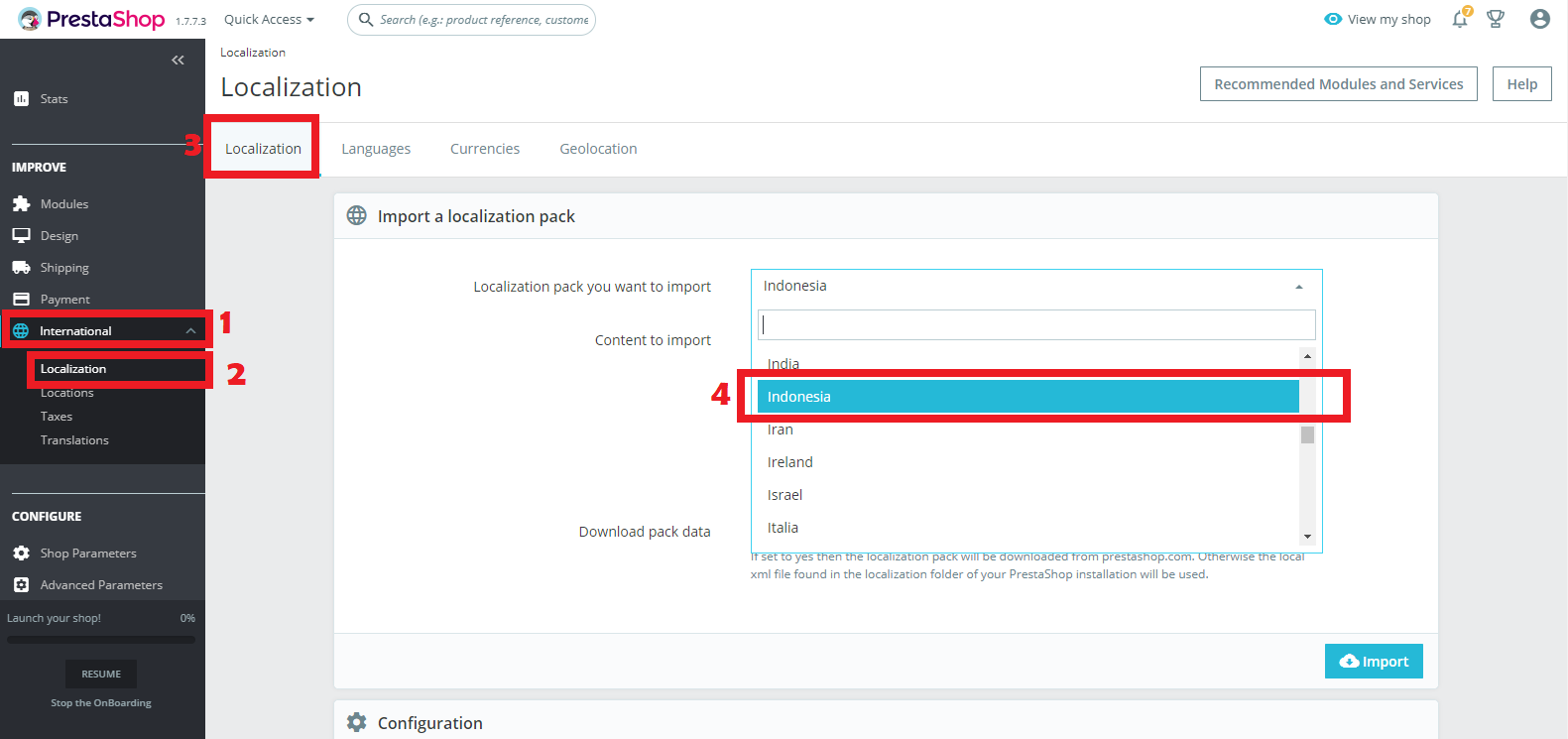The height and width of the screenshot is (739, 1568).
Task: Open the notifications bell icon
Action: (1460, 19)
